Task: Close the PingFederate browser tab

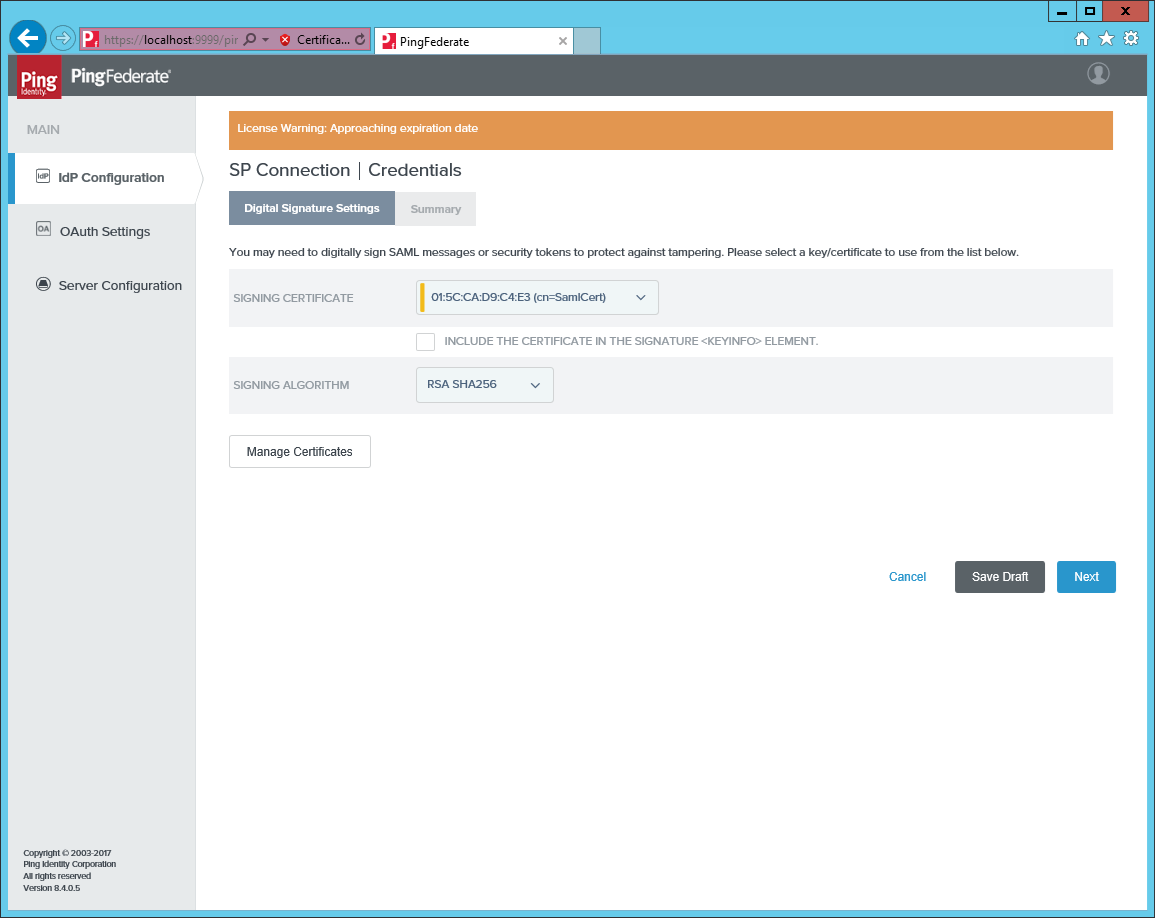Action: (x=563, y=41)
